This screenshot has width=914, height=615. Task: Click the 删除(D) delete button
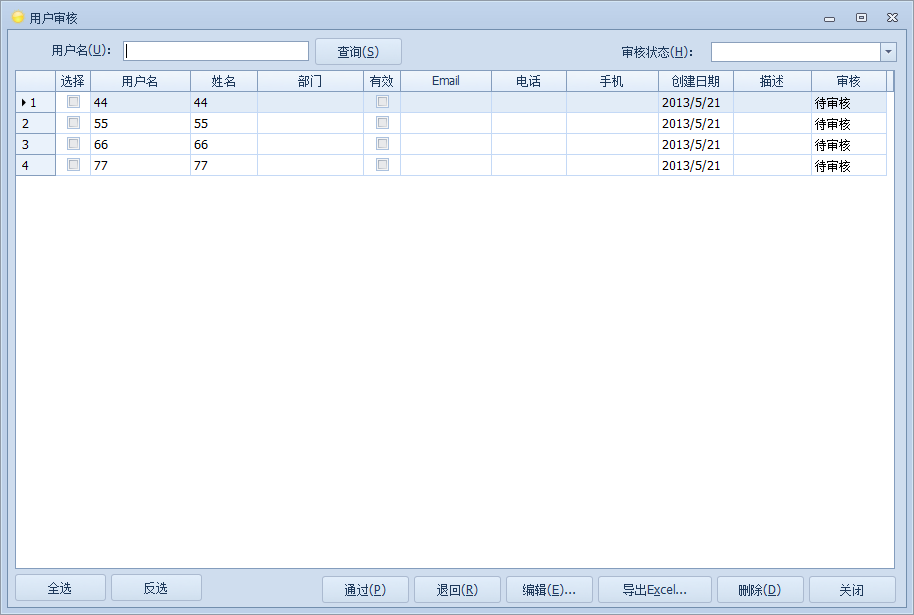760,590
